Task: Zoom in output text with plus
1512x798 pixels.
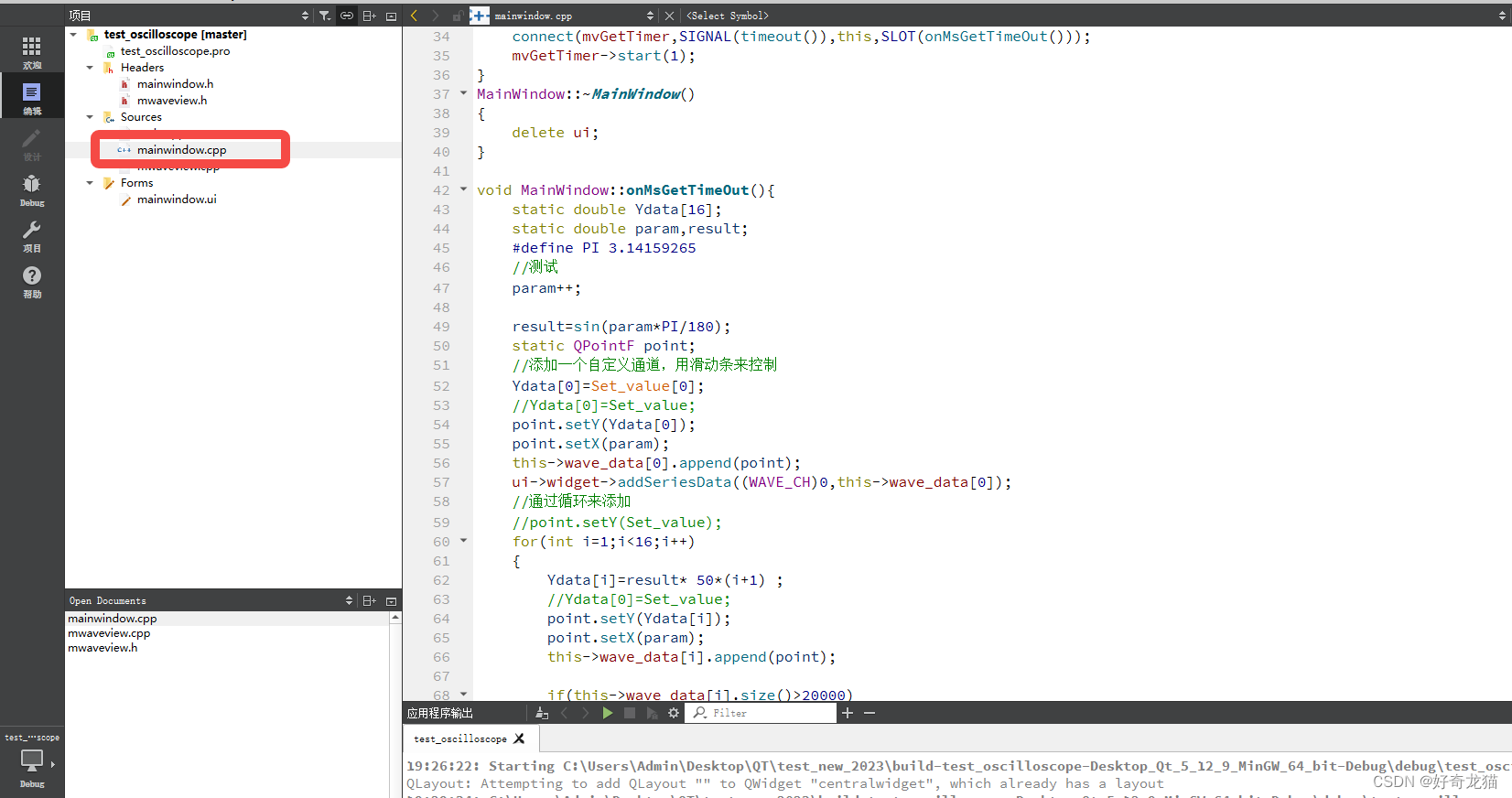Action: click(848, 713)
